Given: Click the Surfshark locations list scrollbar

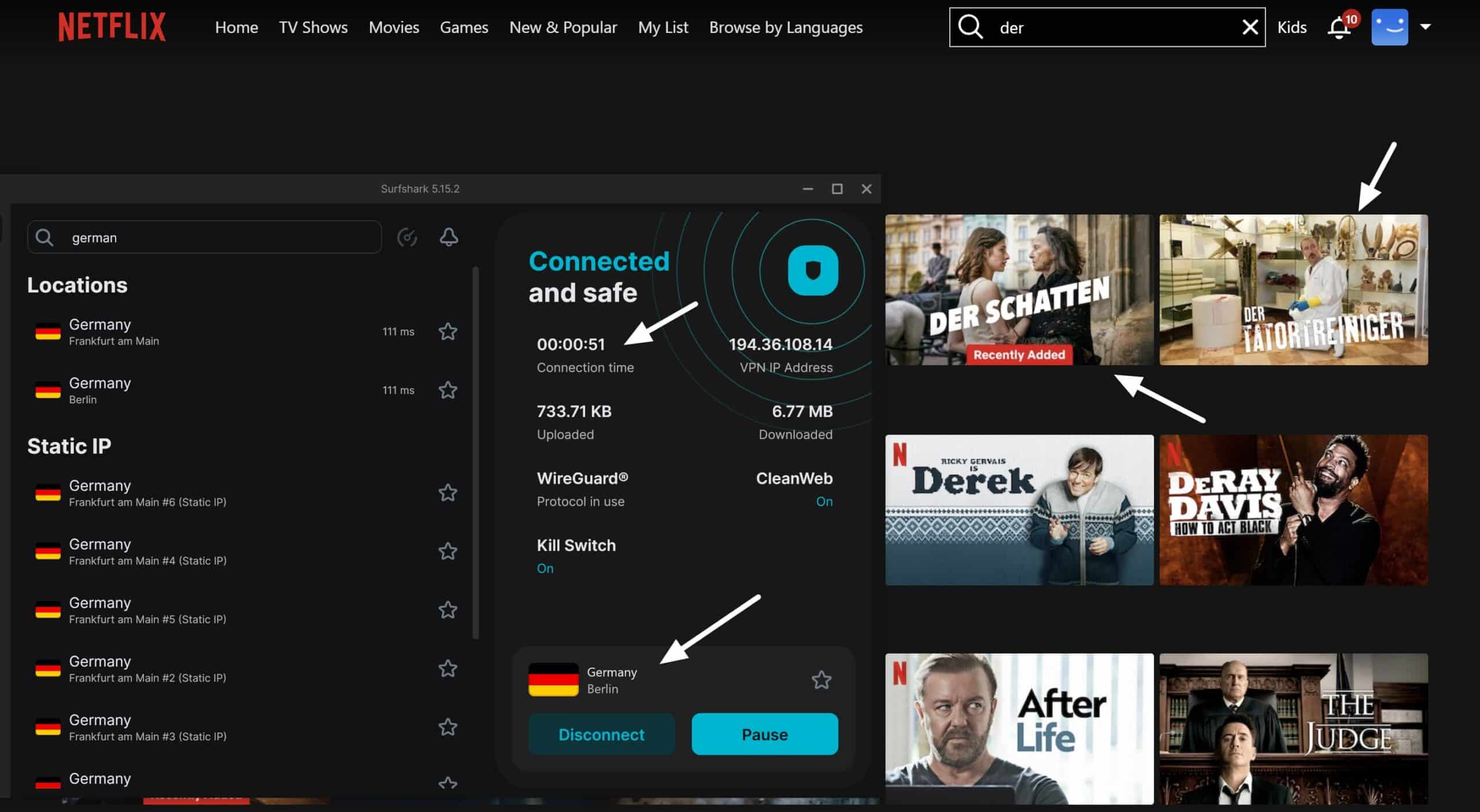Looking at the screenshot, I should 476,453.
